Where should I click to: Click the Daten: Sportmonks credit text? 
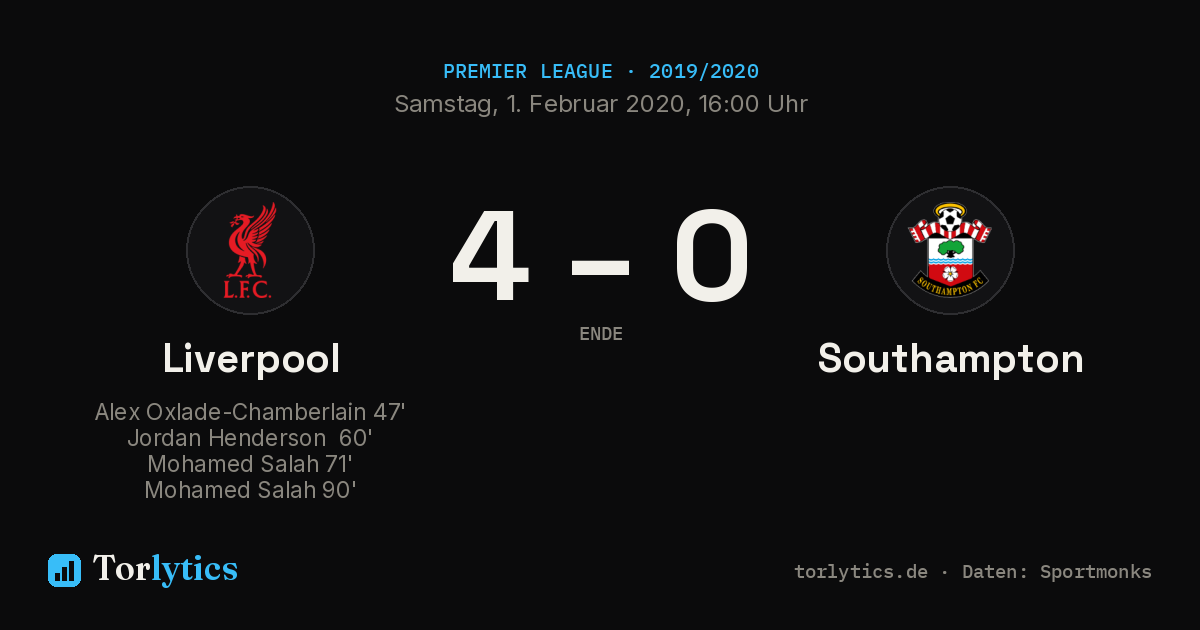coord(1057,572)
